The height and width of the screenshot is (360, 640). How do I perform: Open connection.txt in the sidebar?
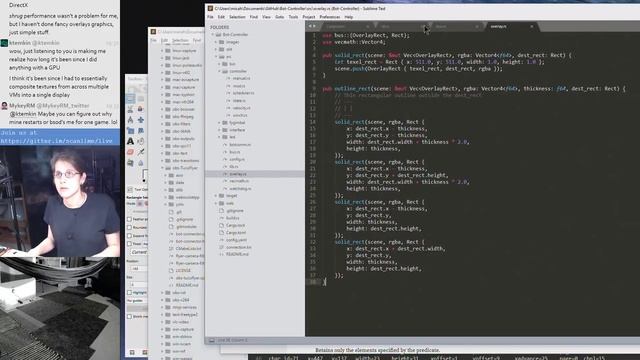pyautogui.click(x=239, y=247)
